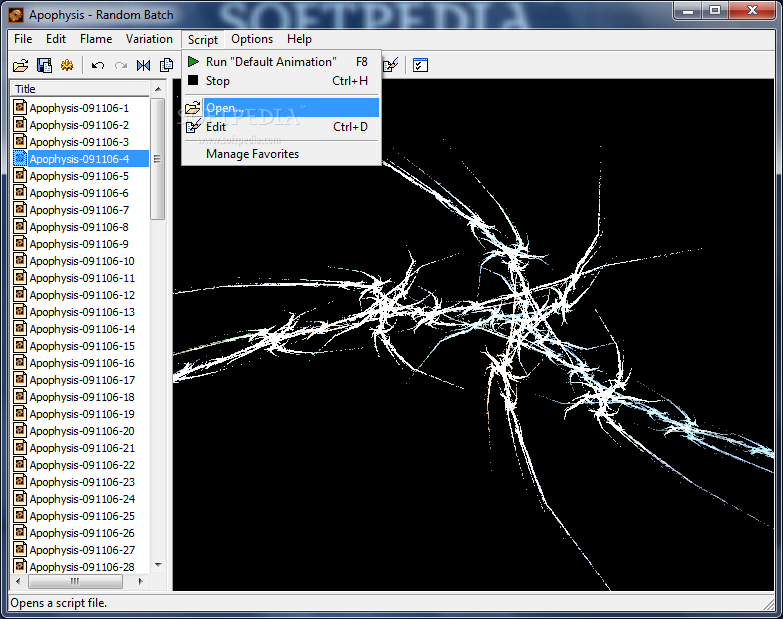Select Apophysis-091106-26 in list
Screen dimensions: 783x619
tap(82, 533)
